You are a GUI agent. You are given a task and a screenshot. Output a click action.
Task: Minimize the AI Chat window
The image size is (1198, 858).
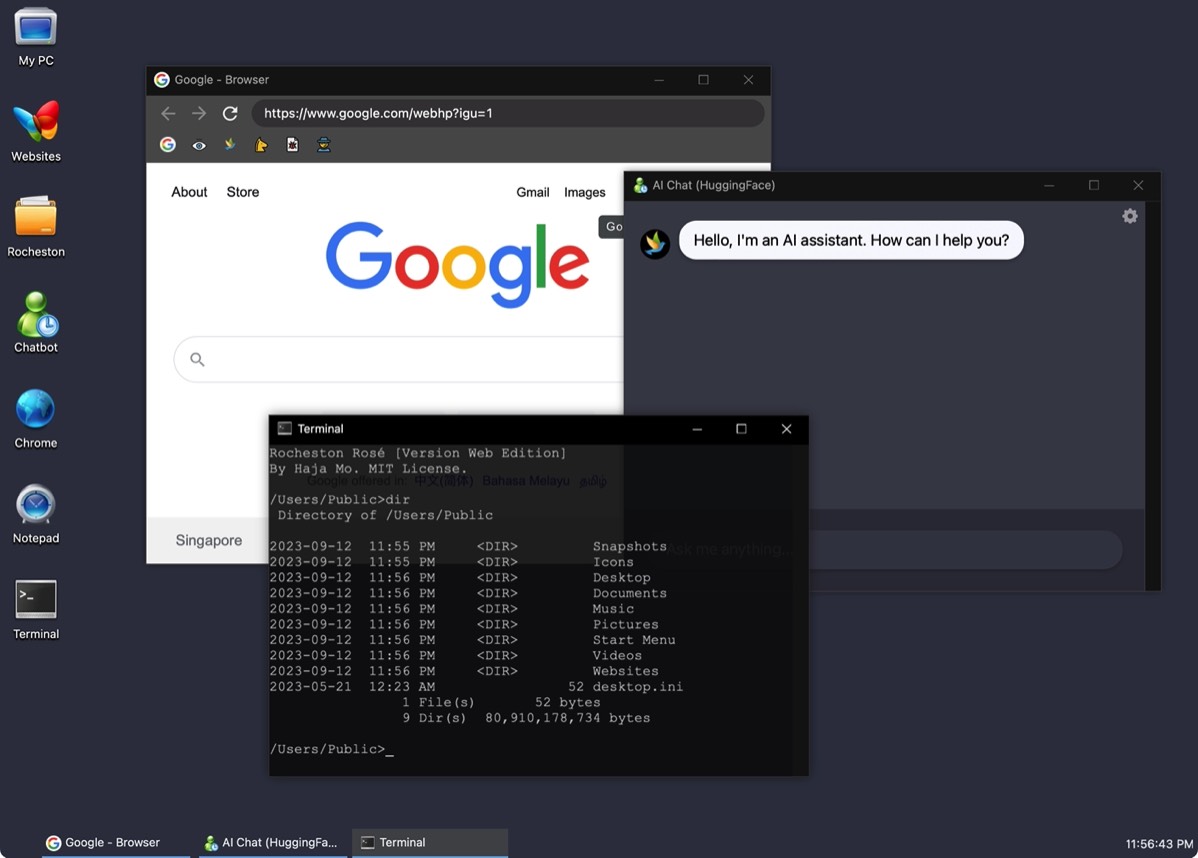[1049, 185]
